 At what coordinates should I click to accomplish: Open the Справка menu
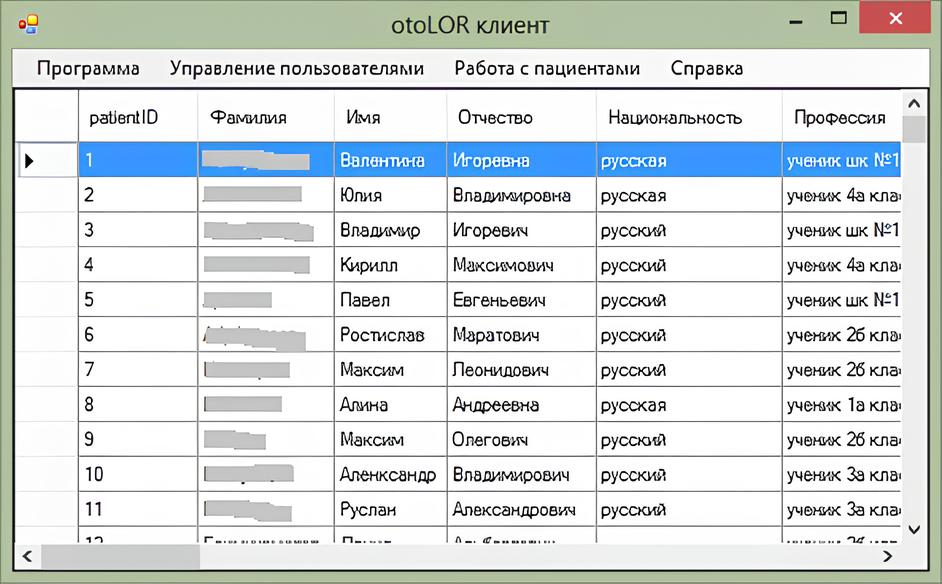[706, 68]
